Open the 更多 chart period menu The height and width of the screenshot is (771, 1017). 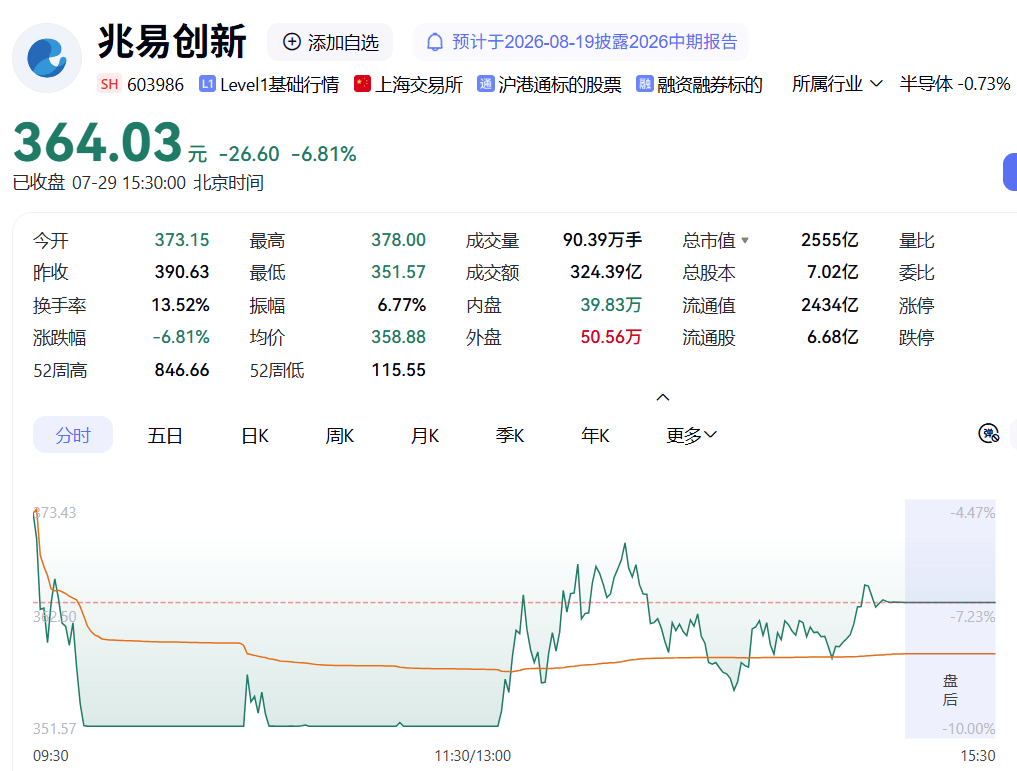point(691,435)
